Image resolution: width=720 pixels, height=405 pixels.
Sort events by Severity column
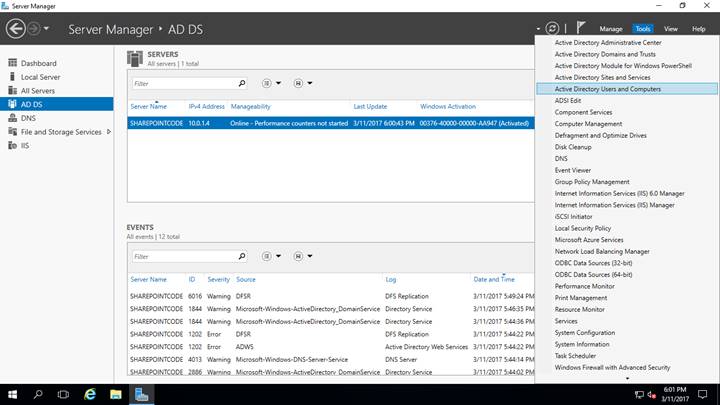pyautogui.click(x=218, y=279)
